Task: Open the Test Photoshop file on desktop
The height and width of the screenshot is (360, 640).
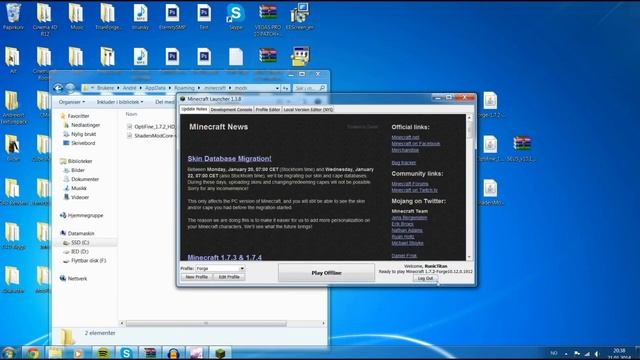Action: click(x=204, y=16)
